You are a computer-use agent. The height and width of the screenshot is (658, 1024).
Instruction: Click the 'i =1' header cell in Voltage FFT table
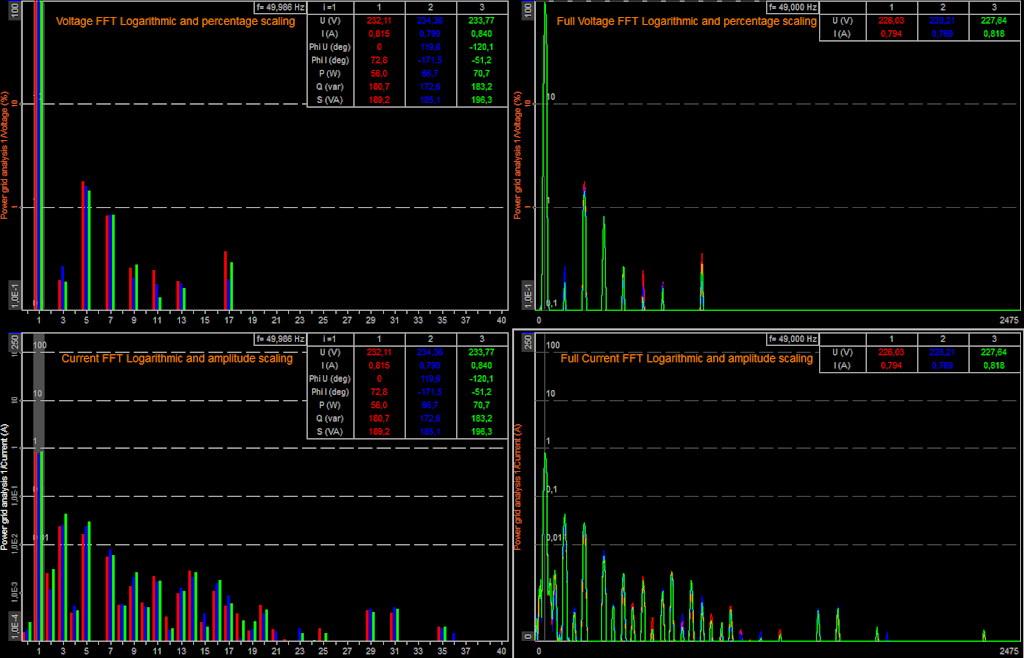click(330, 7)
